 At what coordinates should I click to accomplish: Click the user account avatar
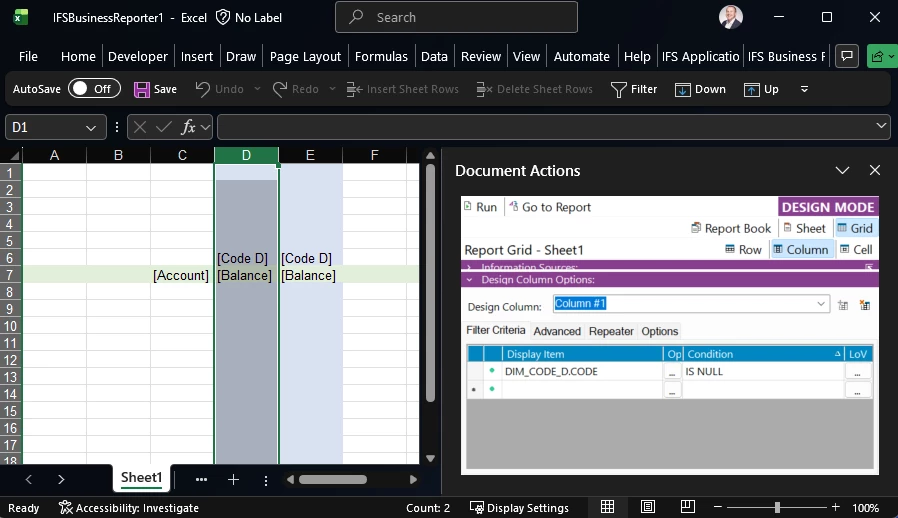point(731,17)
